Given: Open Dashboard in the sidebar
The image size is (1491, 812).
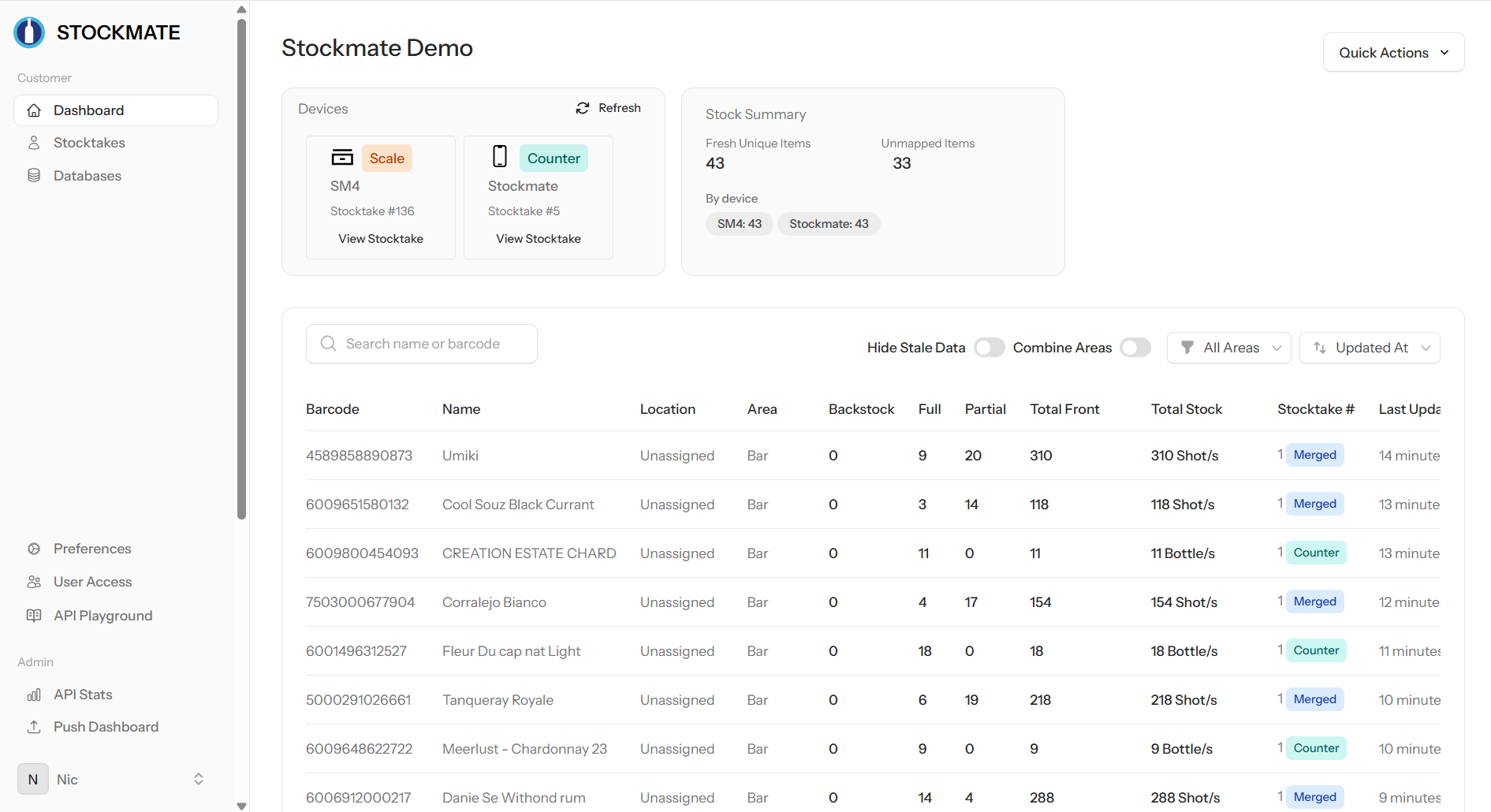Looking at the screenshot, I should coord(116,110).
